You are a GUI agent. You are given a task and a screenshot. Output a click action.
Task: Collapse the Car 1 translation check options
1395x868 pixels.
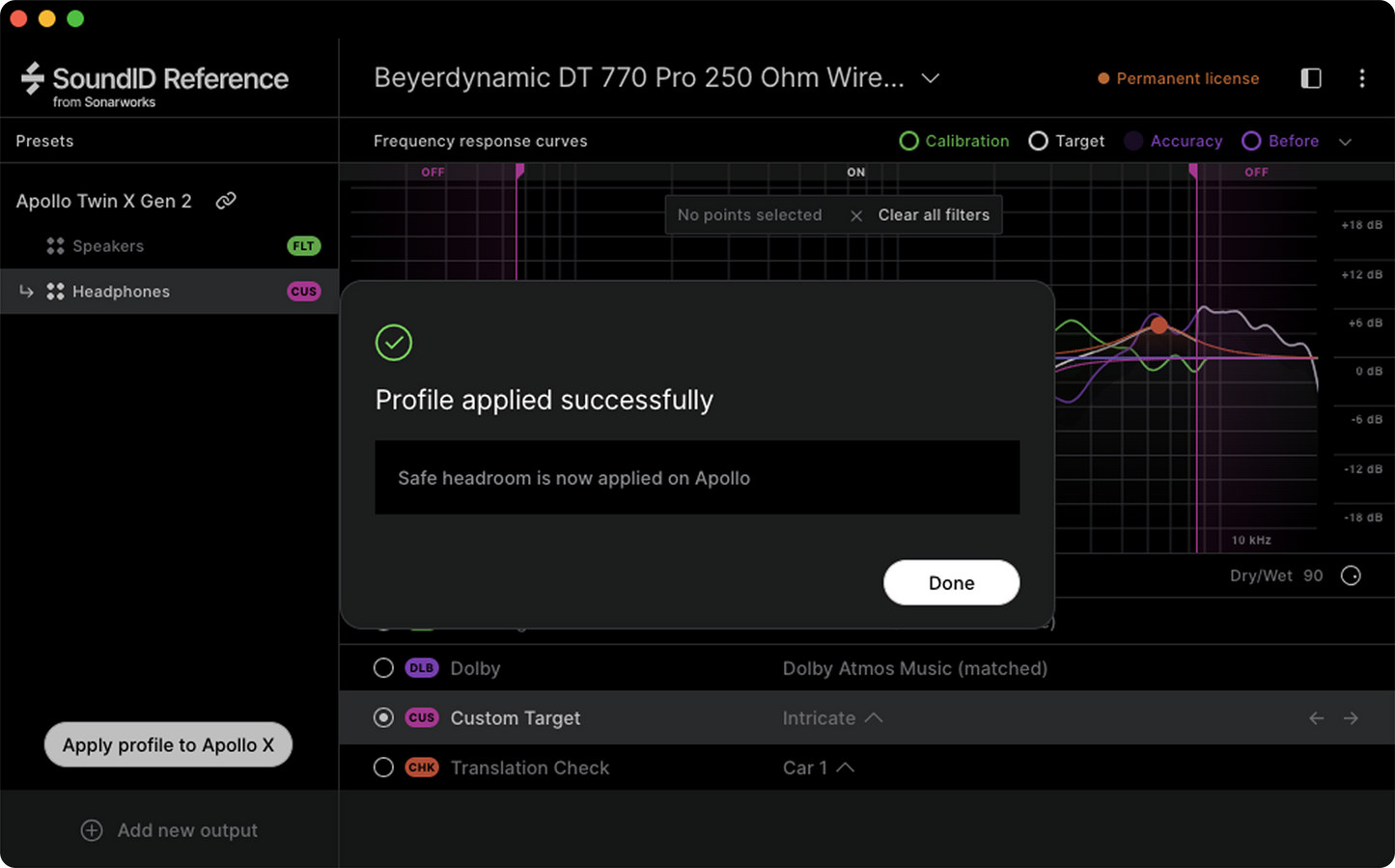click(x=846, y=768)
